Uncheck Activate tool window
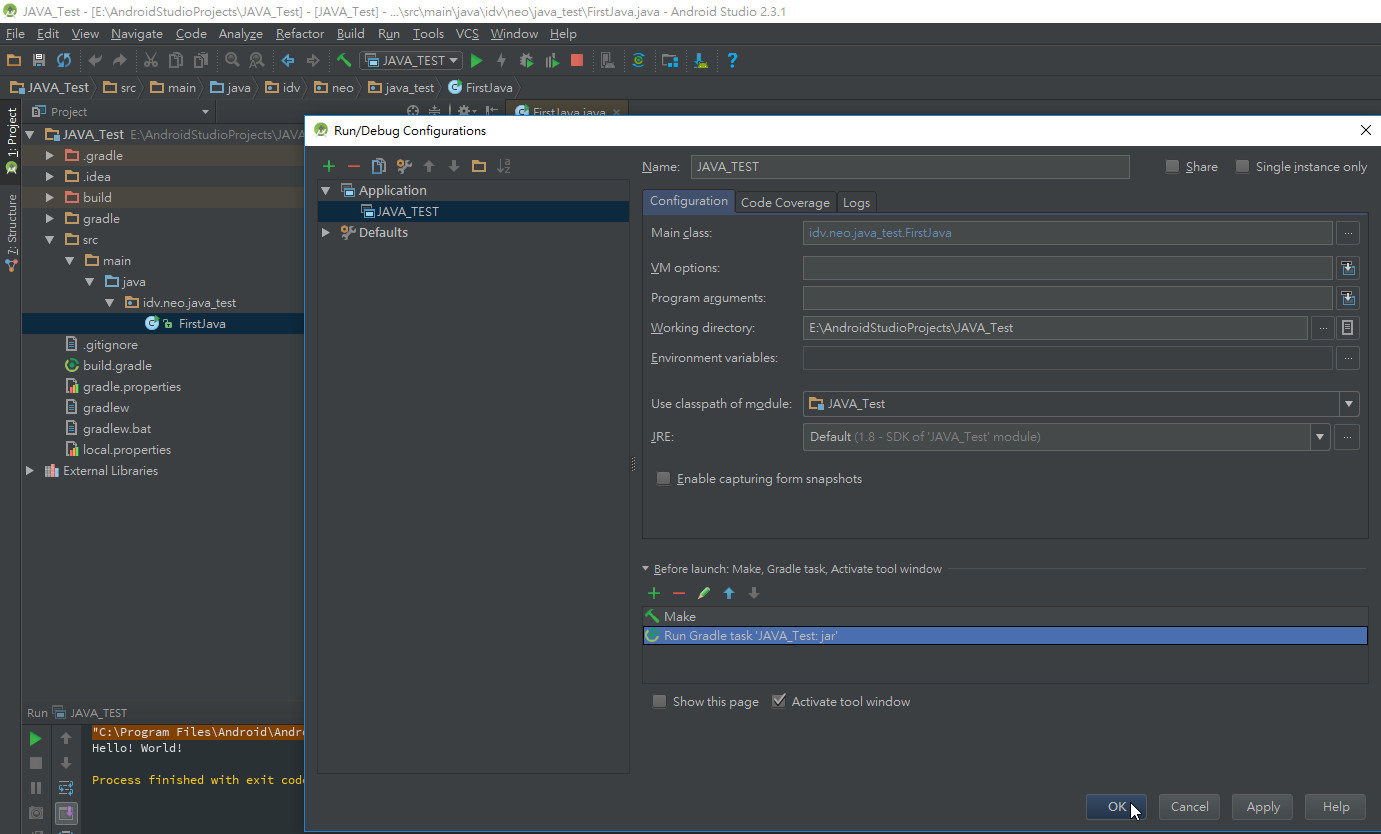This screenshot has width=1381, height=834. point(779,702)
